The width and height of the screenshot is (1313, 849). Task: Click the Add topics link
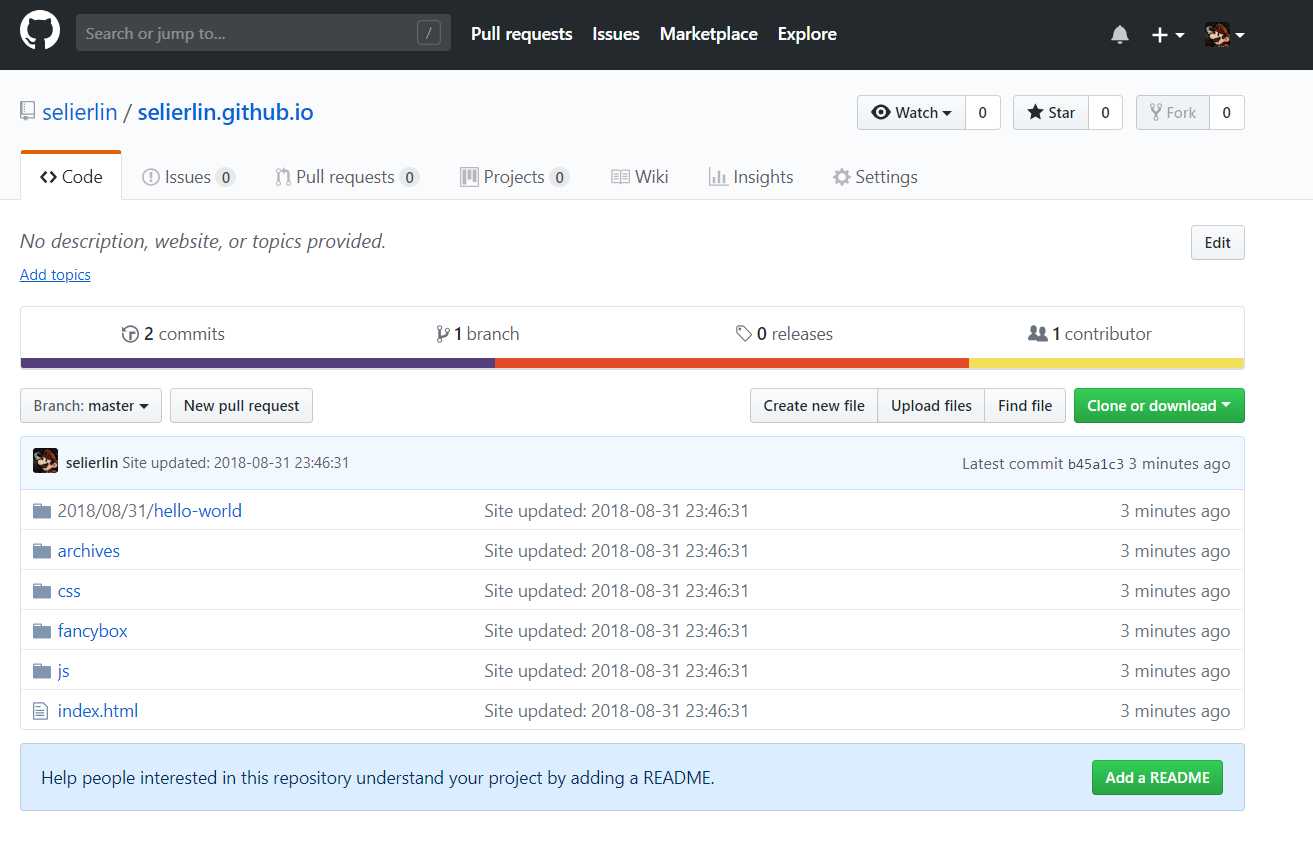[x=55, y=275]
